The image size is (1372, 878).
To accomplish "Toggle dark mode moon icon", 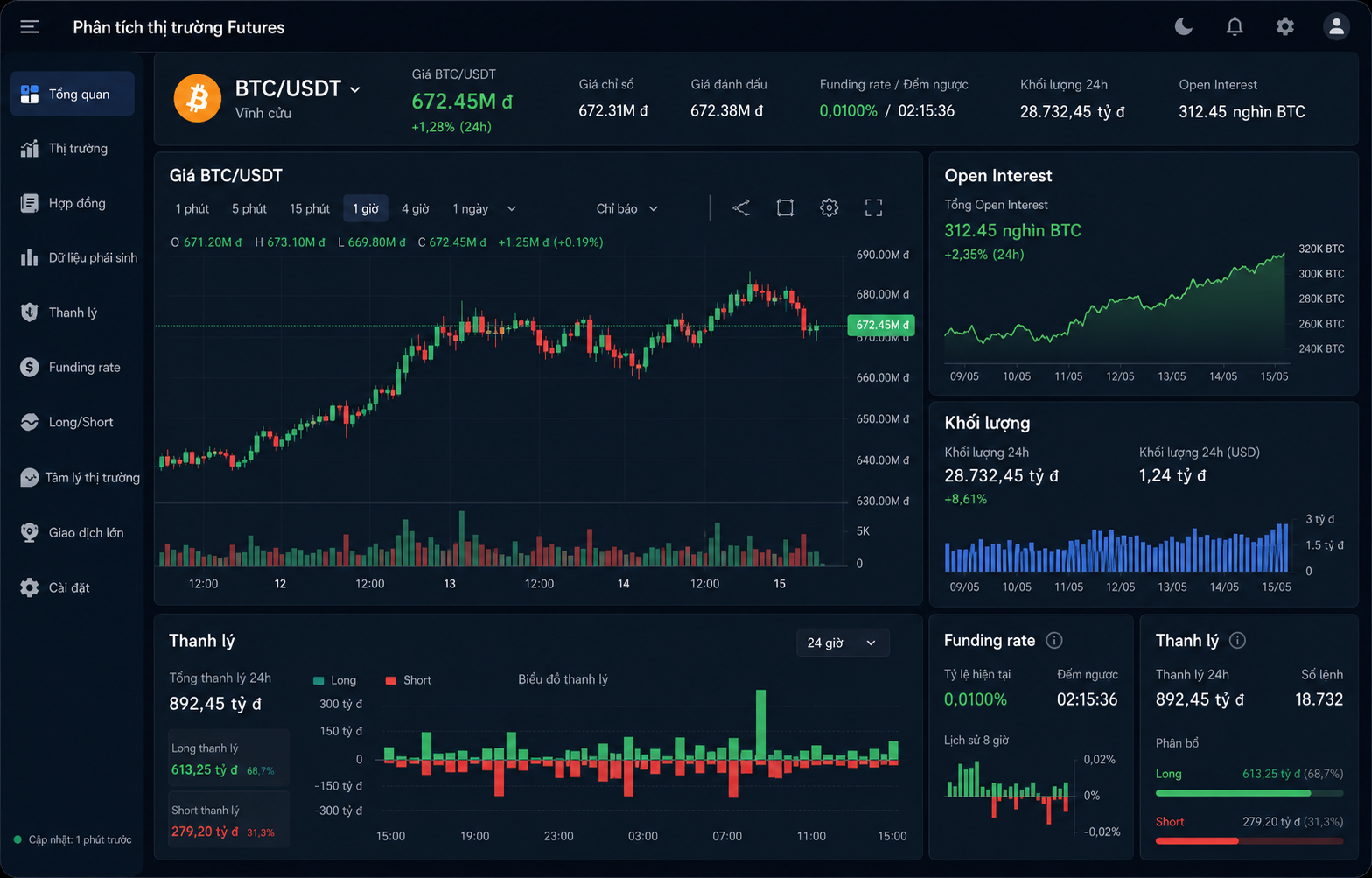I will pyautogui.click(x=1183, y=26).
